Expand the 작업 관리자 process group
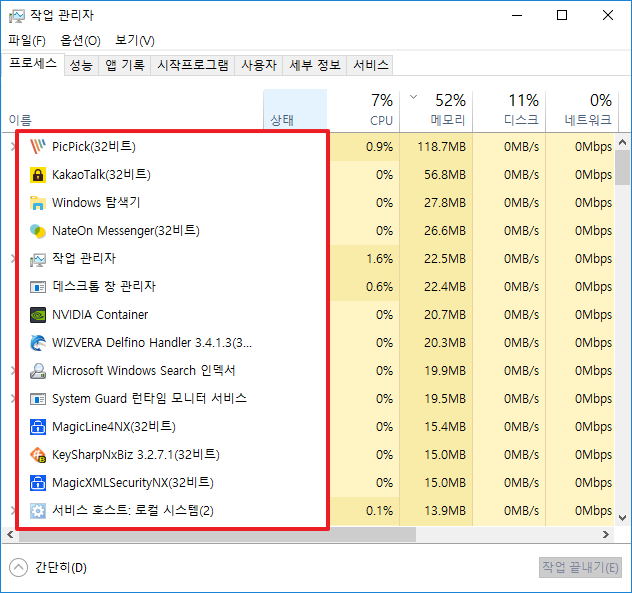This screenshot has width=632, height=593. [13, 258]
